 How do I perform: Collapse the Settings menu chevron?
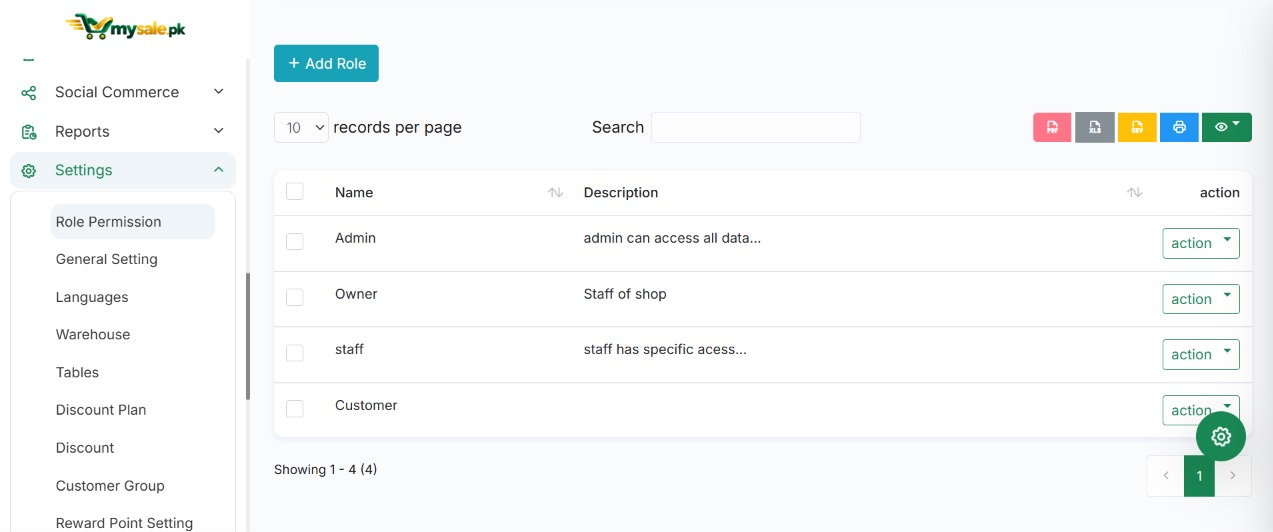pyautogui.click(x=219, y=170)
